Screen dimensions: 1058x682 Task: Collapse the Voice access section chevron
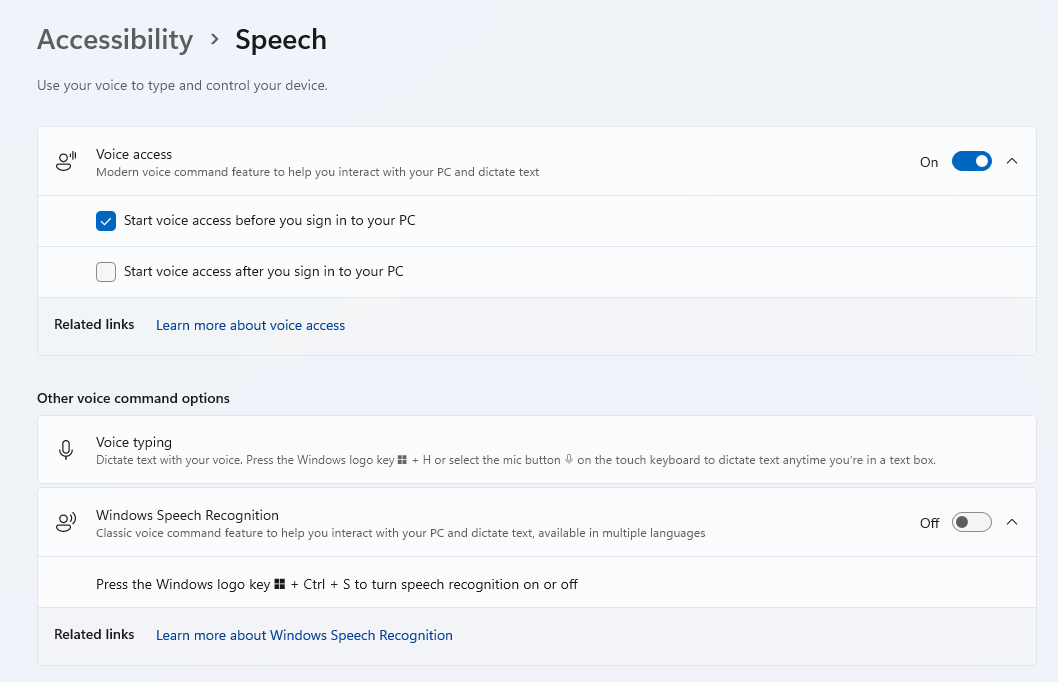[1012, 161]
